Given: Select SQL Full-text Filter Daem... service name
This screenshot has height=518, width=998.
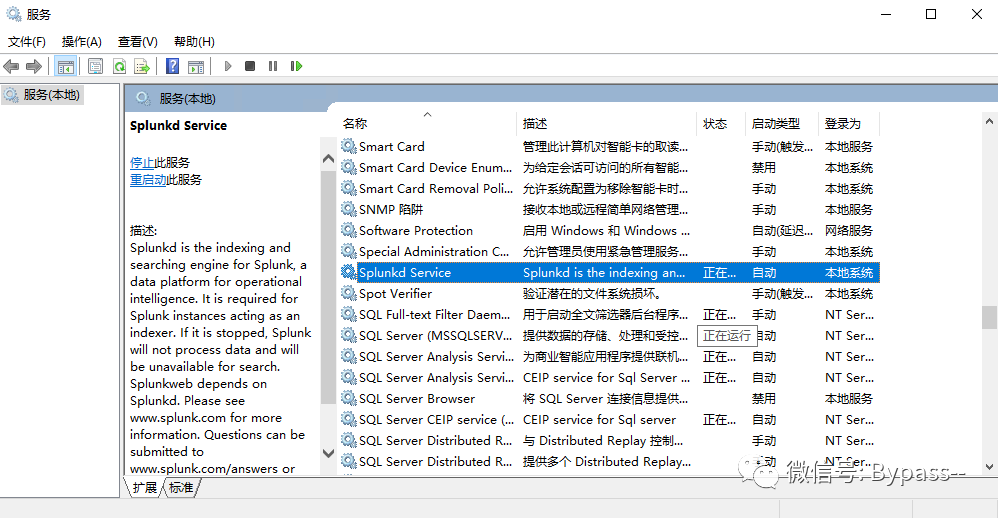Looking at the screenshot, I should pos(435,314).
